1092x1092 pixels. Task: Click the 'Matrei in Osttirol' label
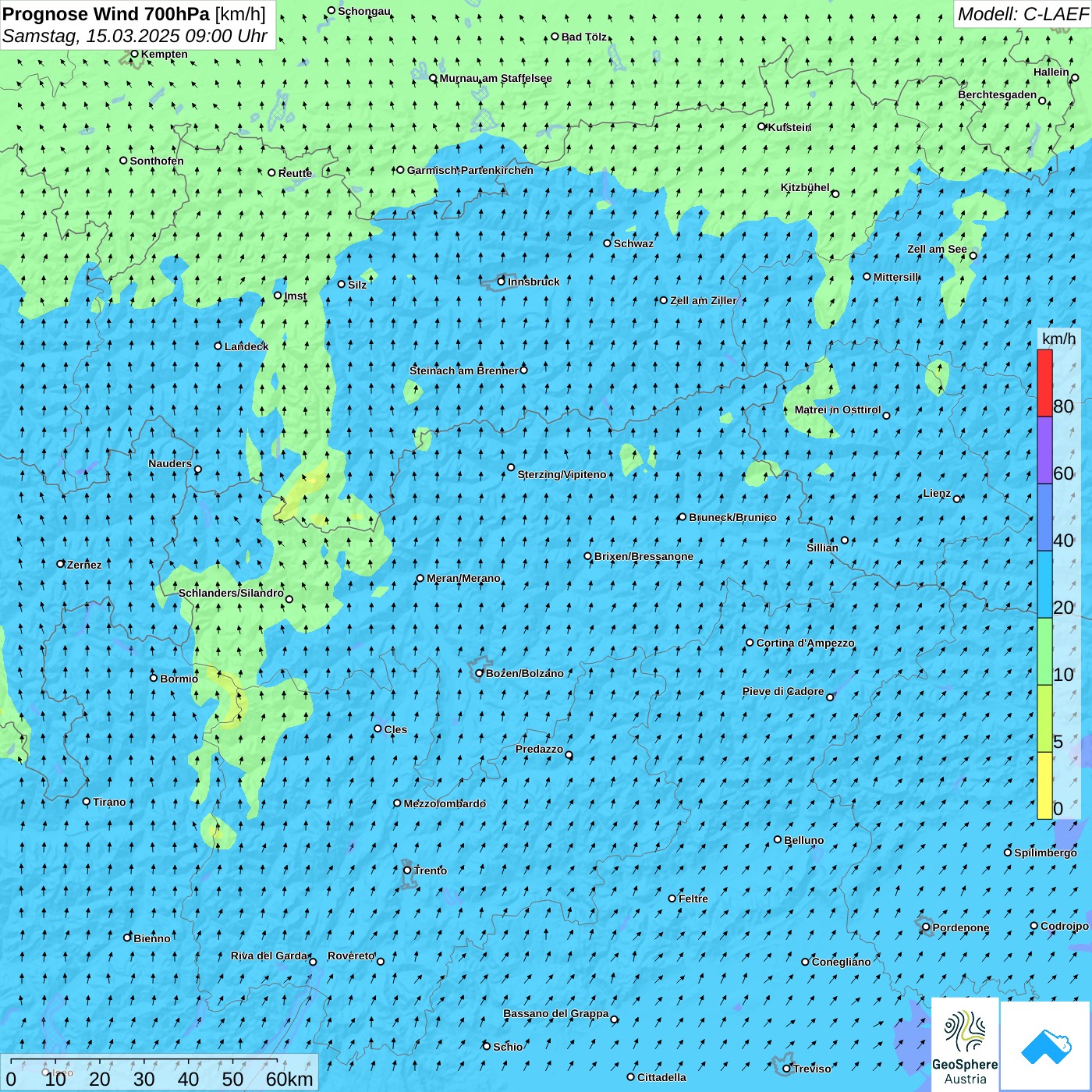[x=838, y=409]
